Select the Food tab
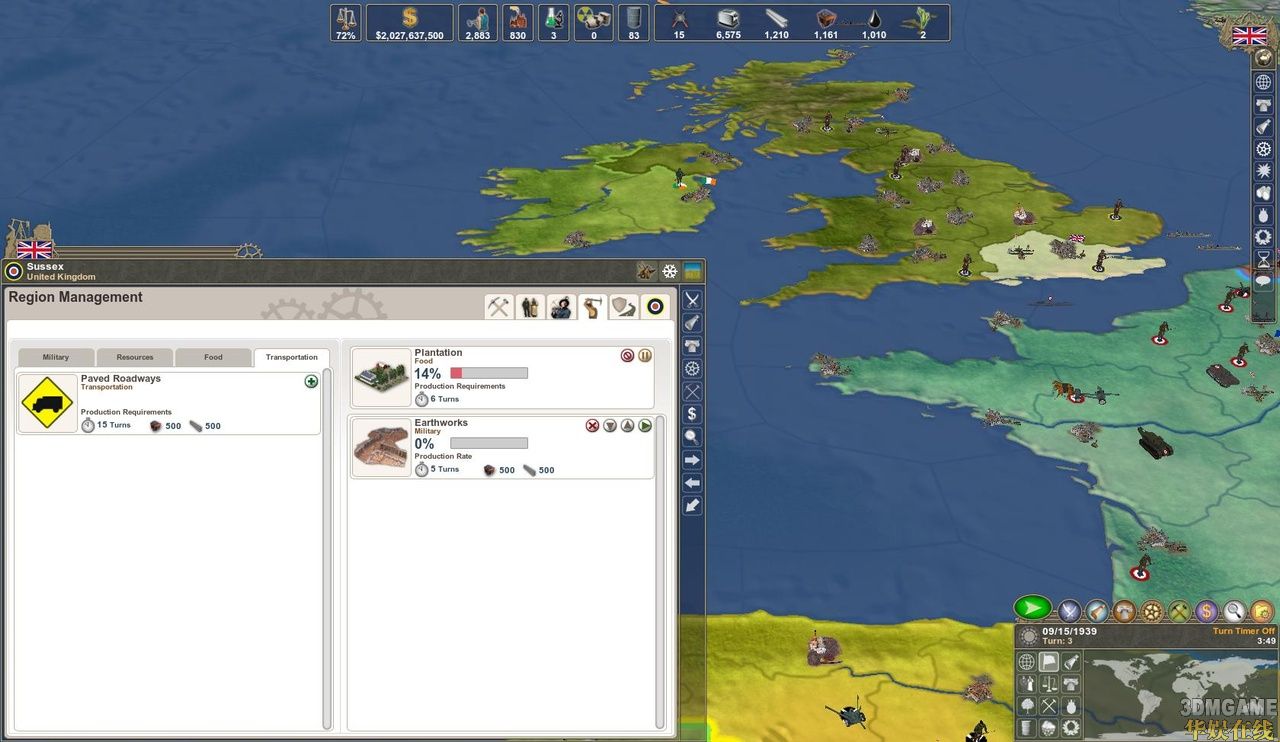1280x742 pixels. point(213,357)
